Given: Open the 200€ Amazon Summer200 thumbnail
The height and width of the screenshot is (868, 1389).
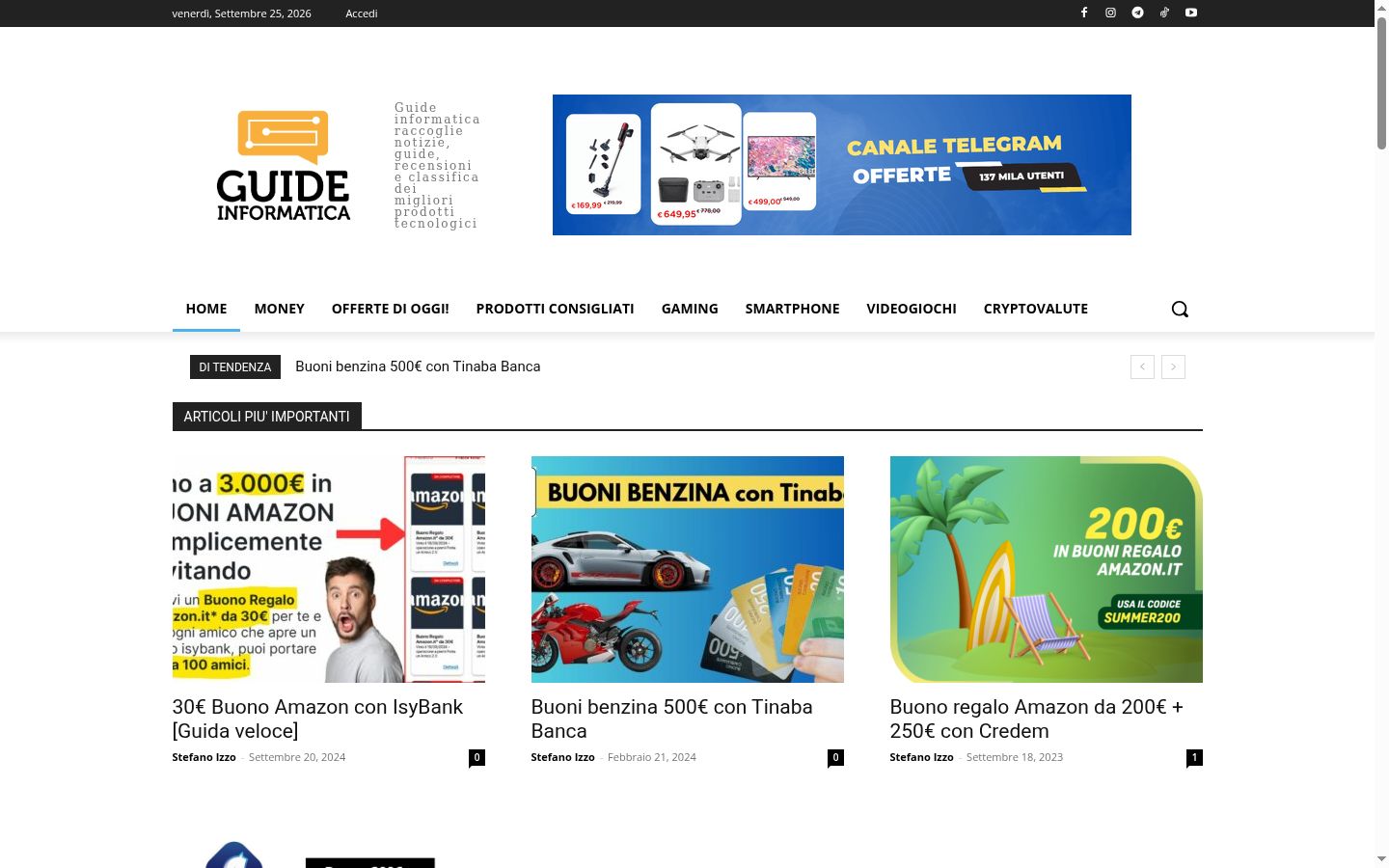Looking at the screenshot, I should (1047, 569).
